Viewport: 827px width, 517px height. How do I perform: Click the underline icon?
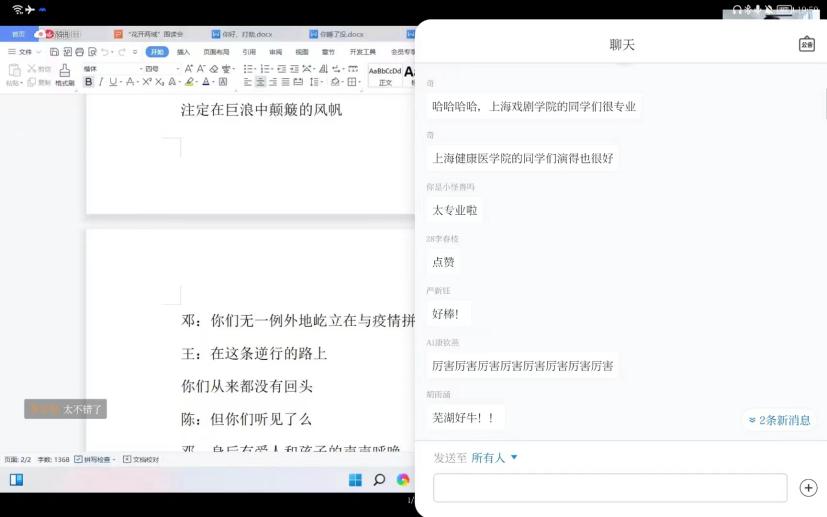coord(113,82)
